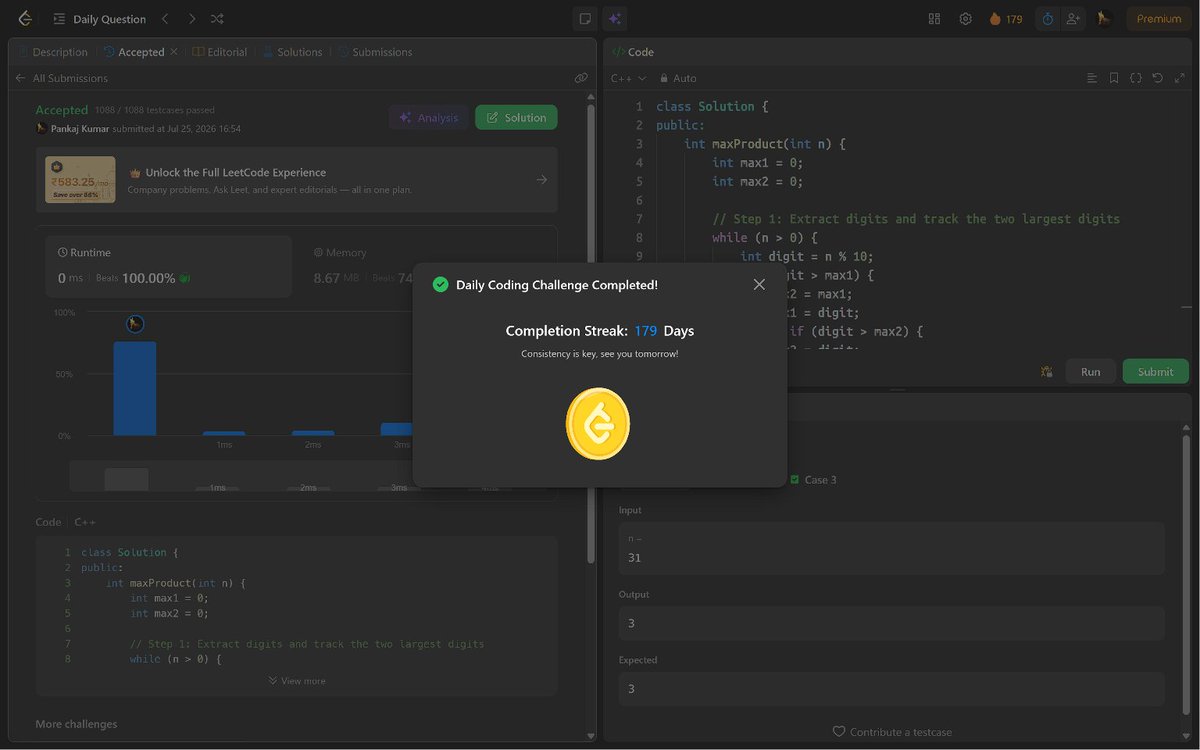Pick a random question with shuffle icon
The width and height of the screenshot is (1200, 750).
pyautogui.click(x=218, y=19)
